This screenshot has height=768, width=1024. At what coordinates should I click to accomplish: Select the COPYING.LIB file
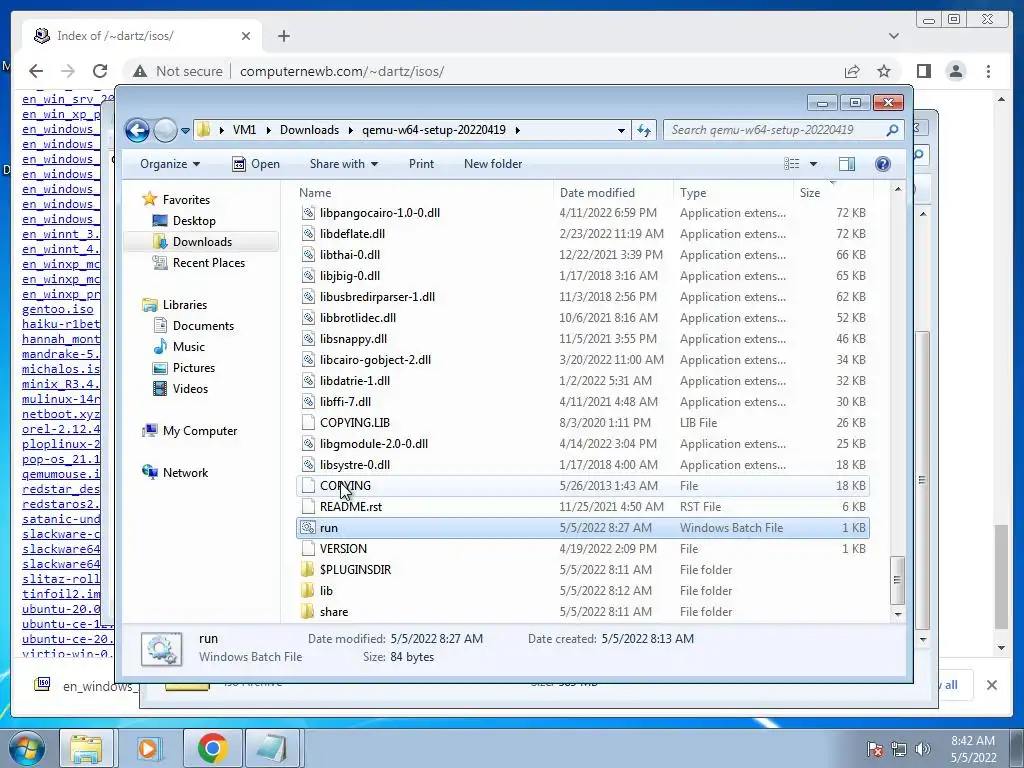[x=355, y=423]
